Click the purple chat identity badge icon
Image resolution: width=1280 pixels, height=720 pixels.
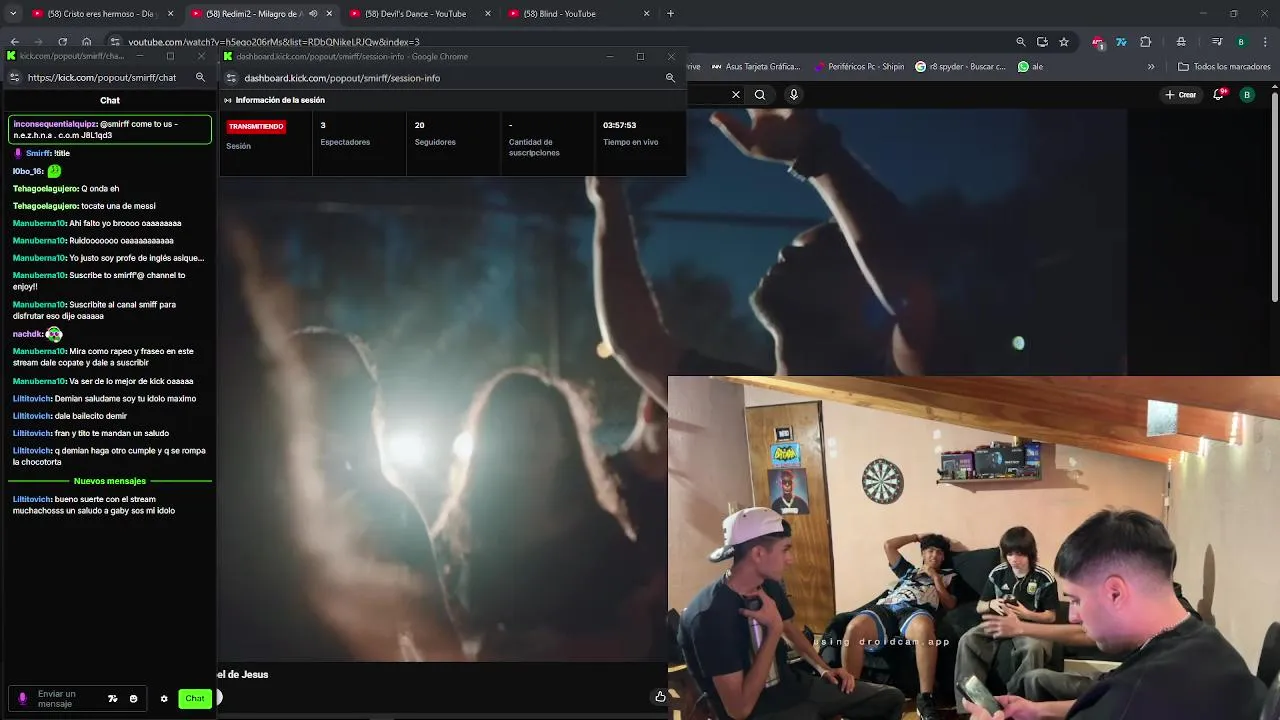click(22, 699)
